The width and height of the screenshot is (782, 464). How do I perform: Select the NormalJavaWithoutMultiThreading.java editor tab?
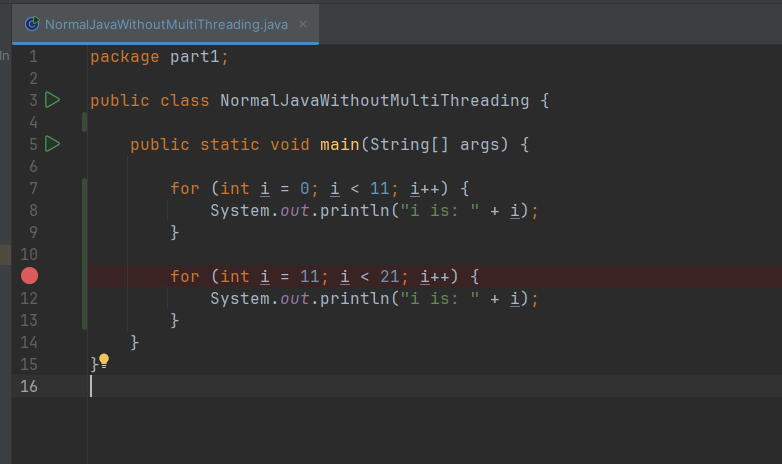click(x=166, y=24)
